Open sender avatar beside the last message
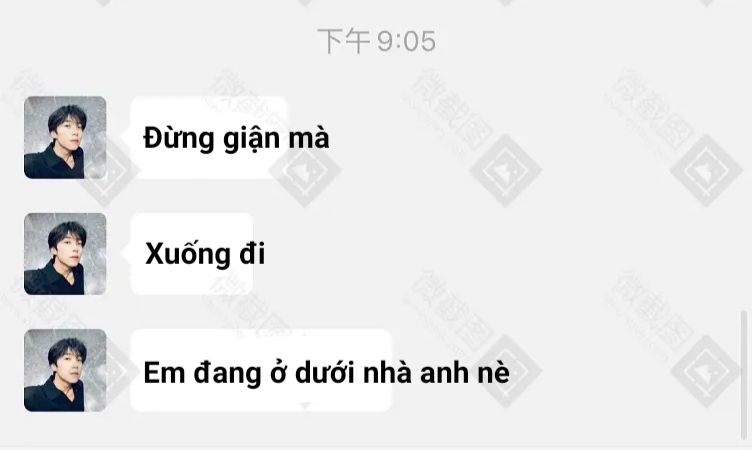Image resolution: width=752 pixels, height=450 pixels. click(x=65, y=370)
